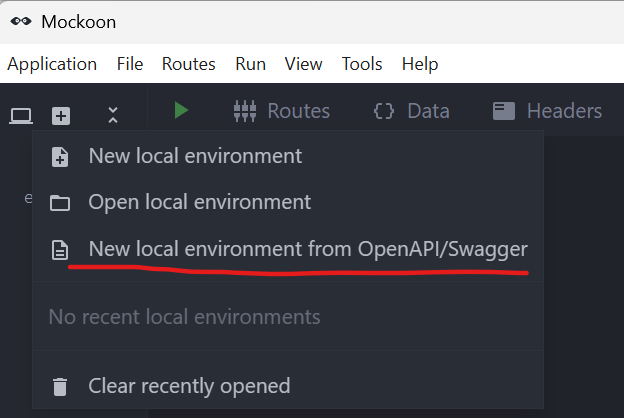
Task: Choose New local environment from OpenAPI/Swagger
Action: click(x=288, y=249)
